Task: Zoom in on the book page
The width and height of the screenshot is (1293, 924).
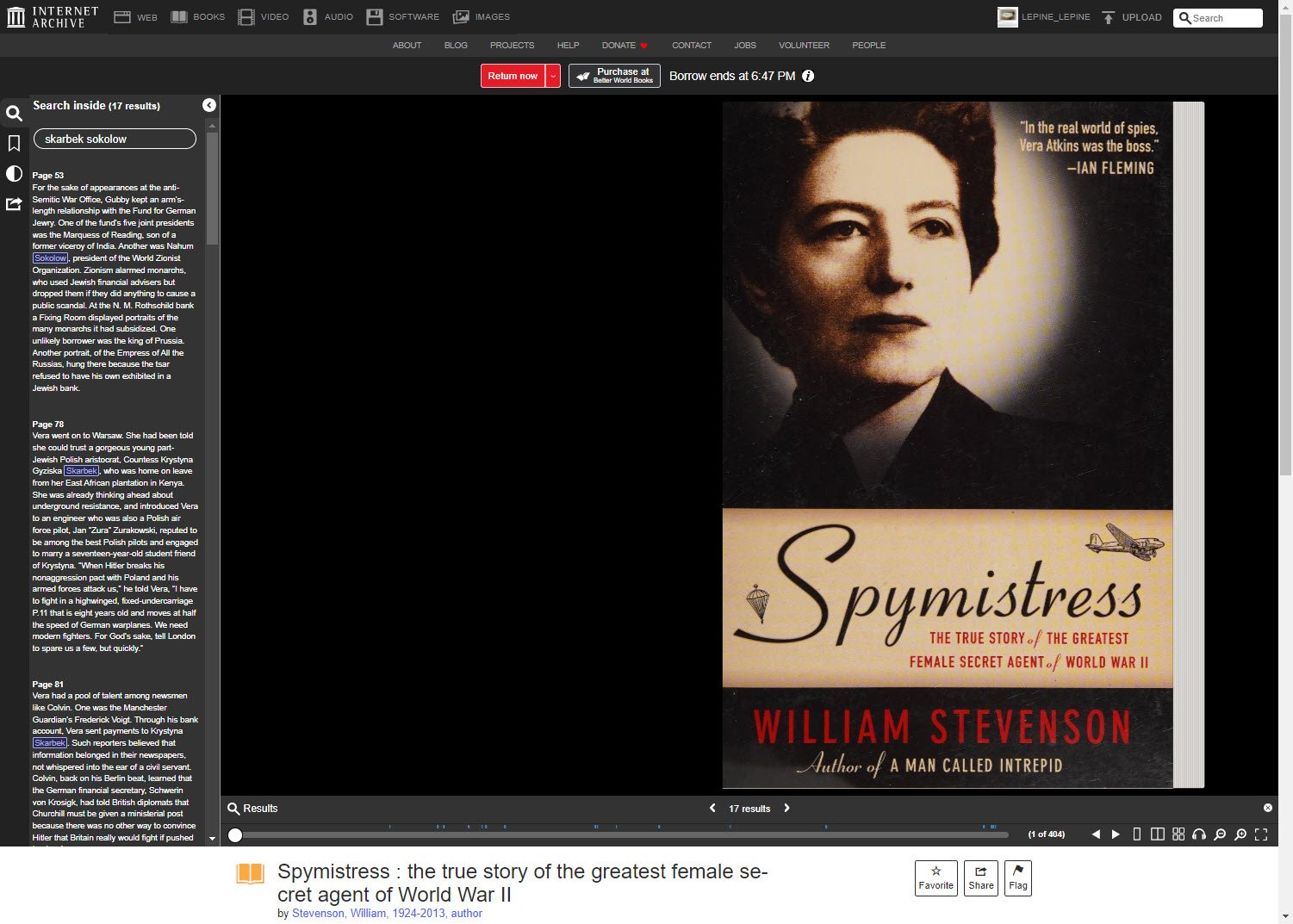Action: click(1240, 834)
